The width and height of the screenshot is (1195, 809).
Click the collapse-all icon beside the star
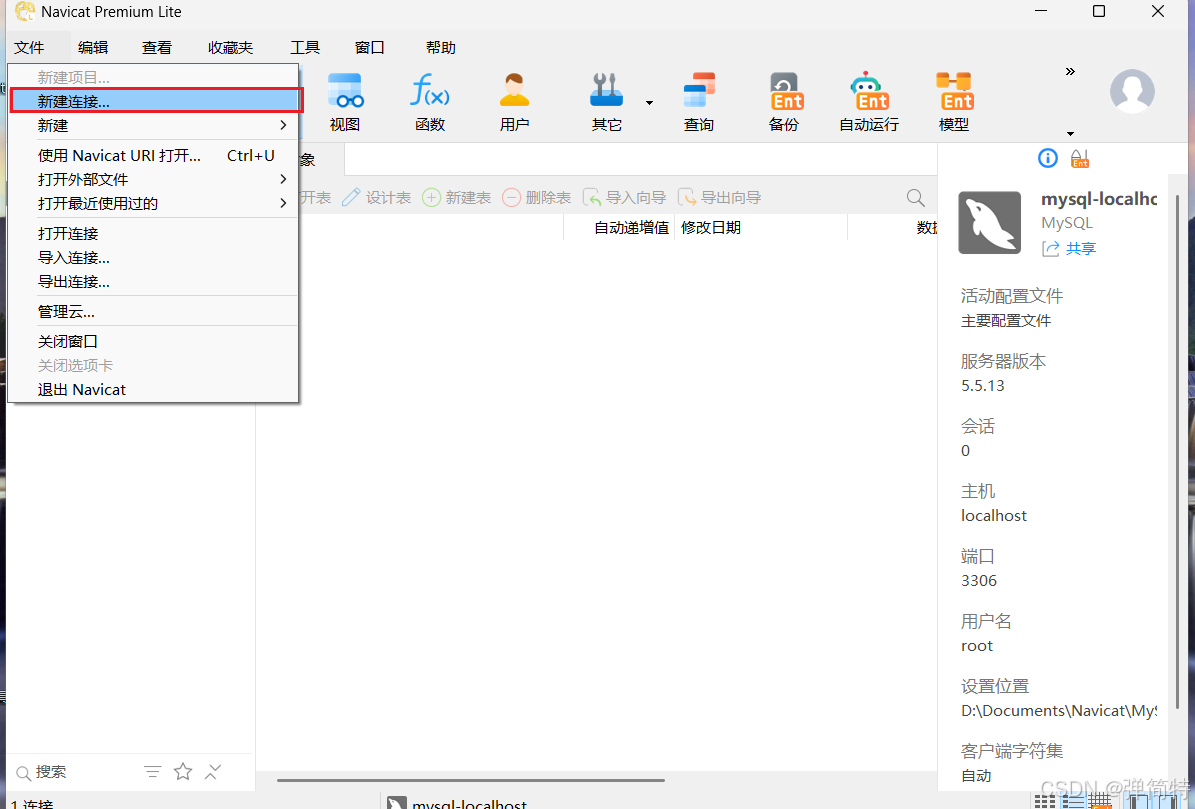[x=213, y=772]
